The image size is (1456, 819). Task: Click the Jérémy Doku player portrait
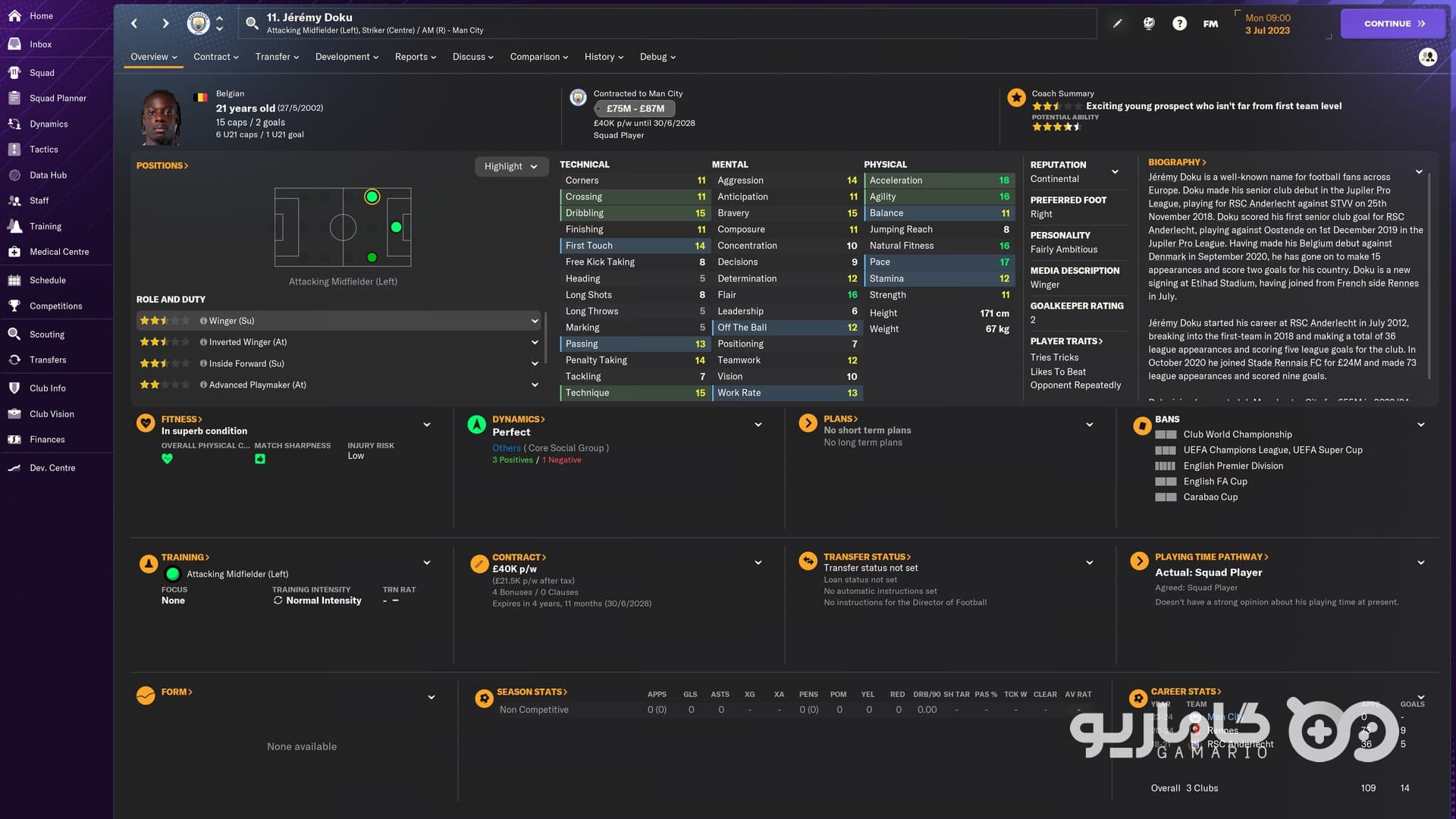click(162, 117)
